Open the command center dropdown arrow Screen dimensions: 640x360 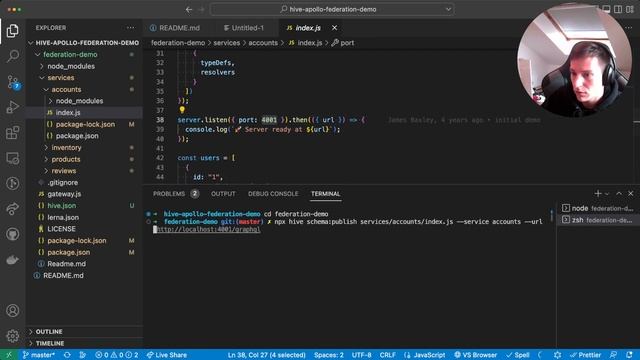point(448,9)
